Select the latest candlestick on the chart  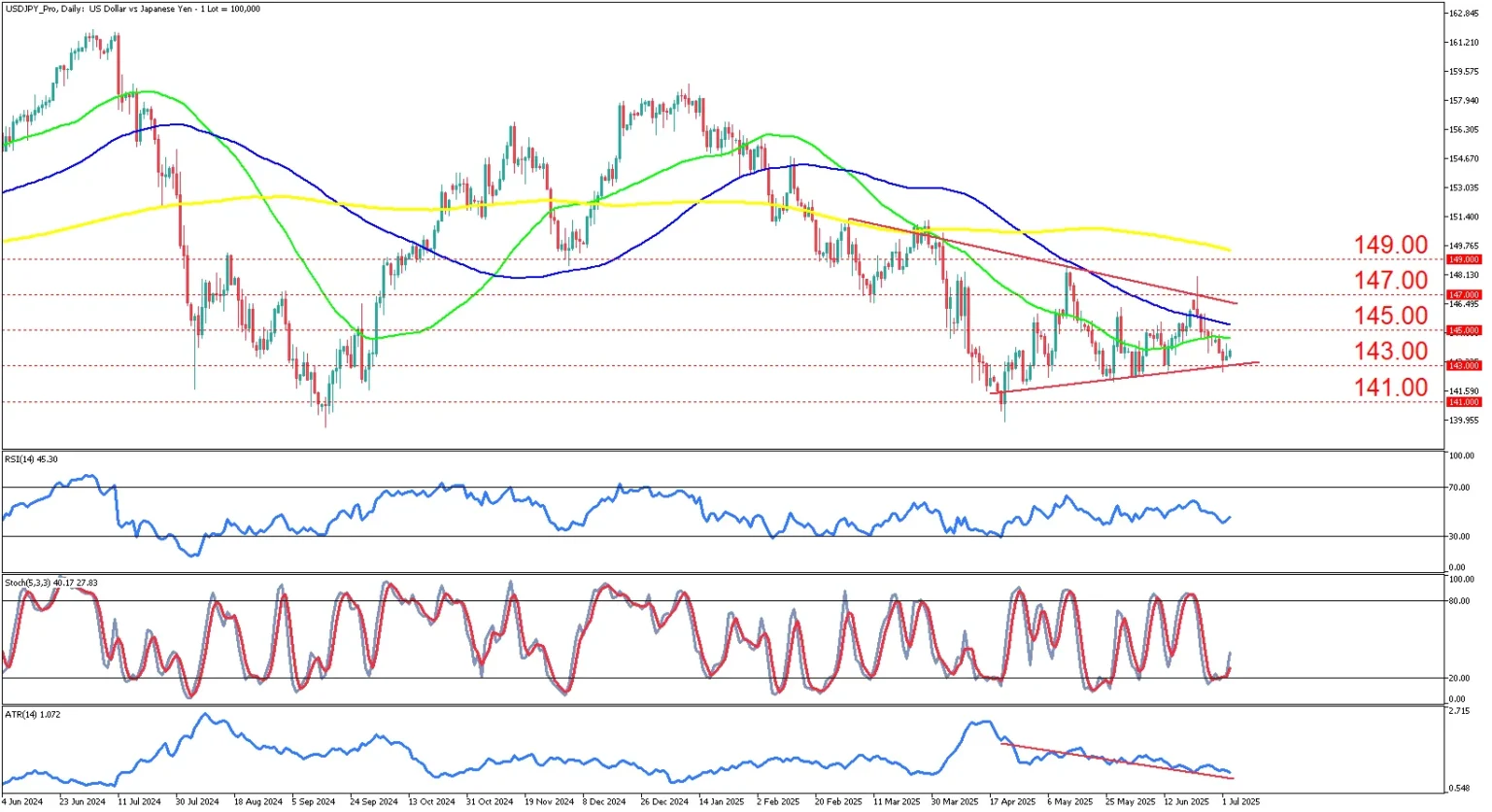1228,355
